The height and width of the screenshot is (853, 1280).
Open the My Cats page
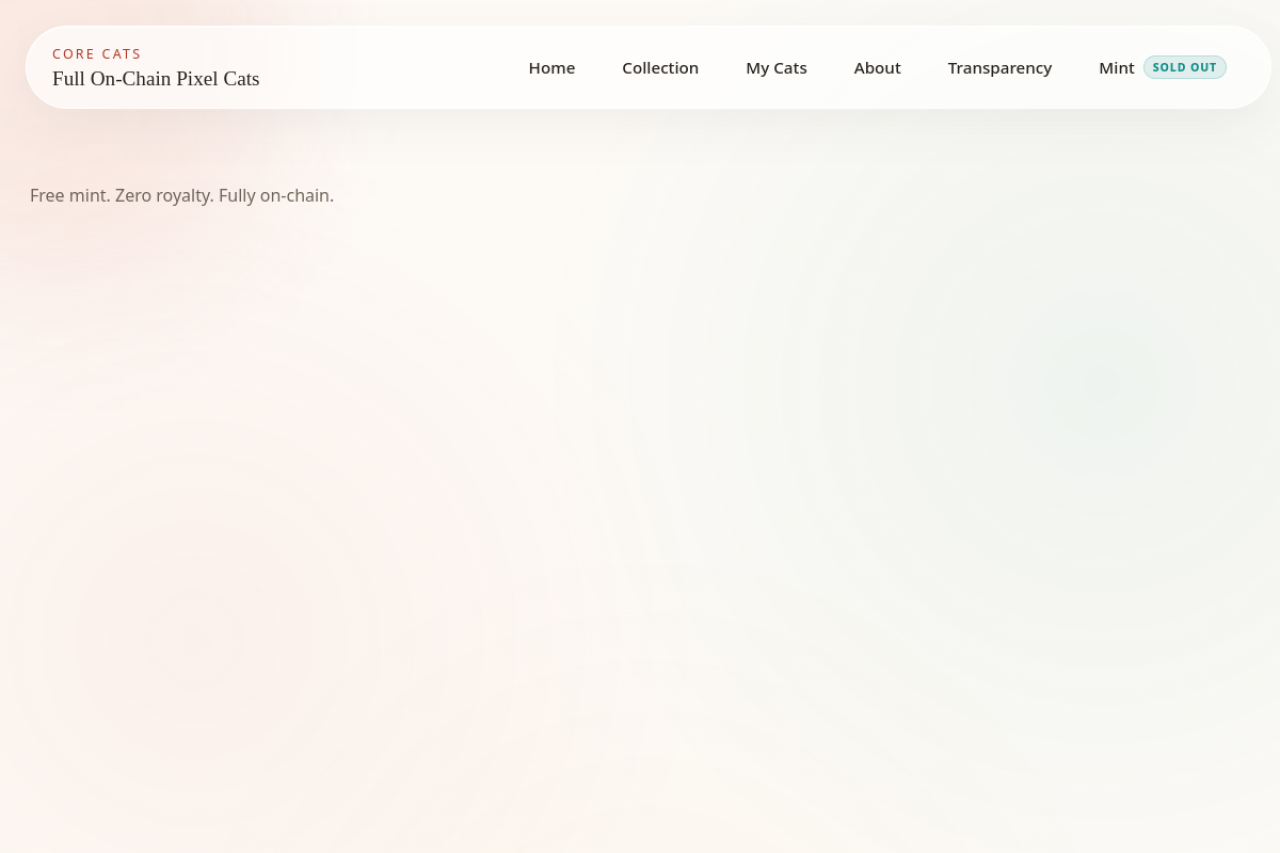[776, 68]
